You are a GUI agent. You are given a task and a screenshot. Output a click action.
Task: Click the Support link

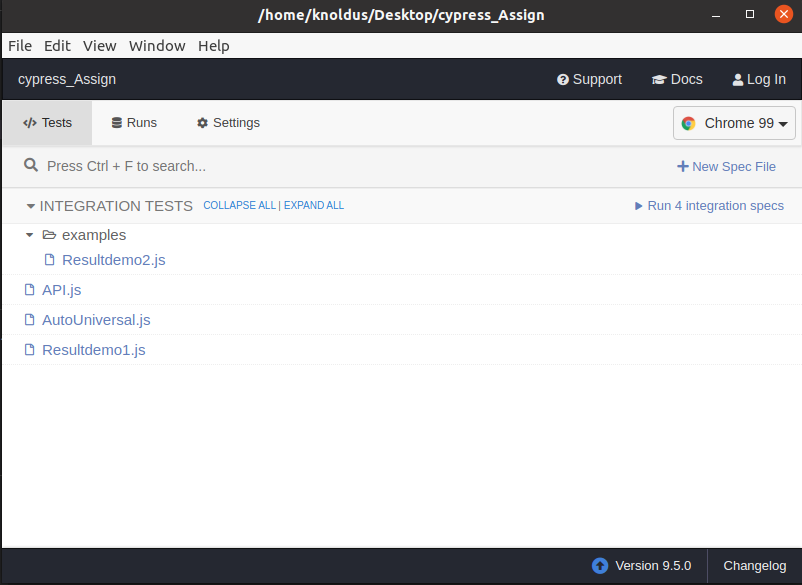pos(589,80)
